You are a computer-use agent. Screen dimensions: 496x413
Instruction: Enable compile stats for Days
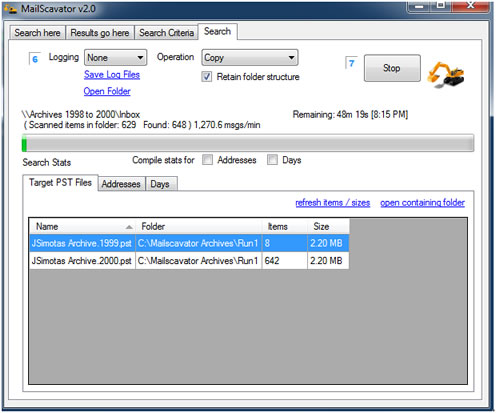272,160
